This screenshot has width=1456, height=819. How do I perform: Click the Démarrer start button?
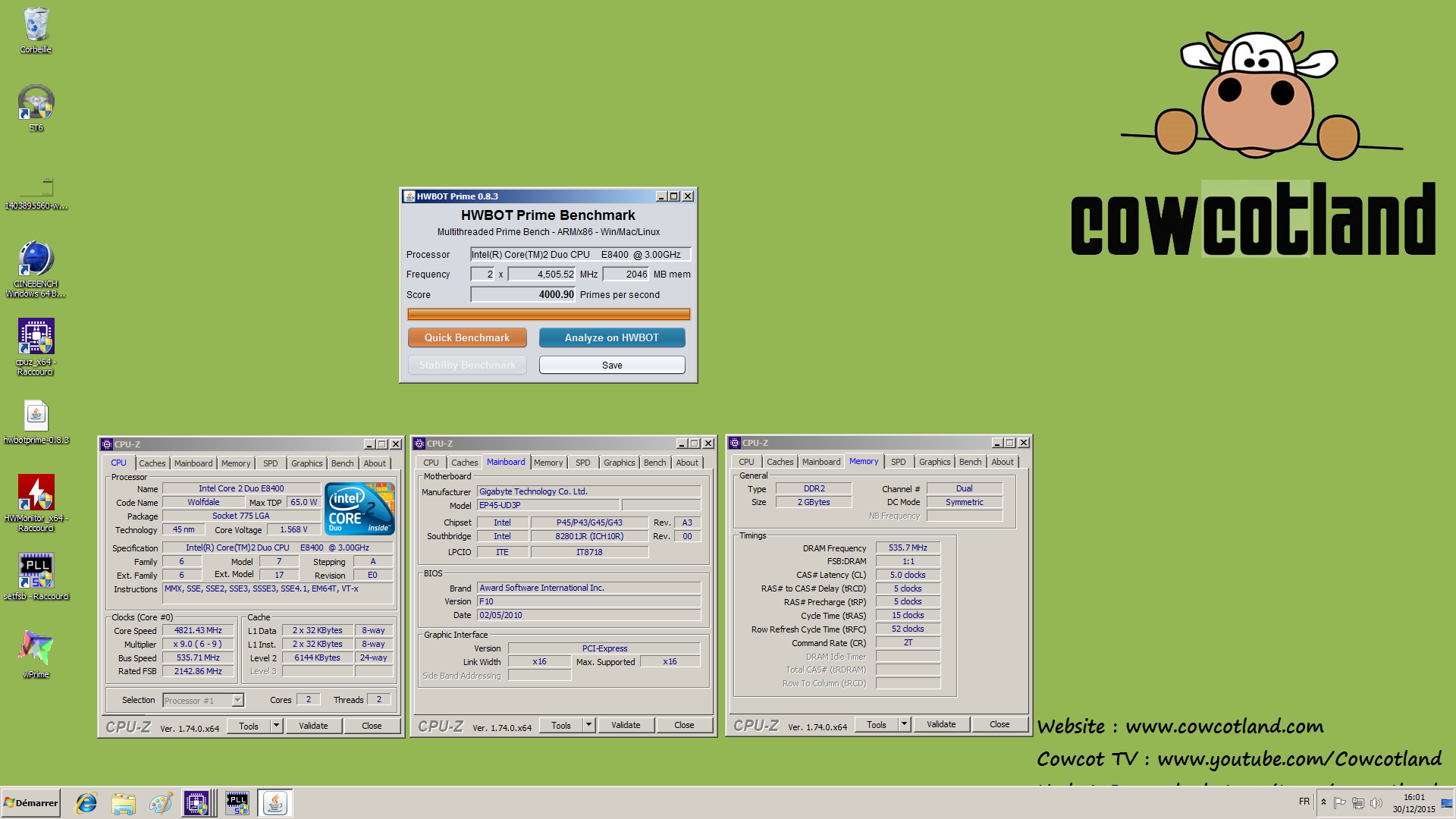31,803
